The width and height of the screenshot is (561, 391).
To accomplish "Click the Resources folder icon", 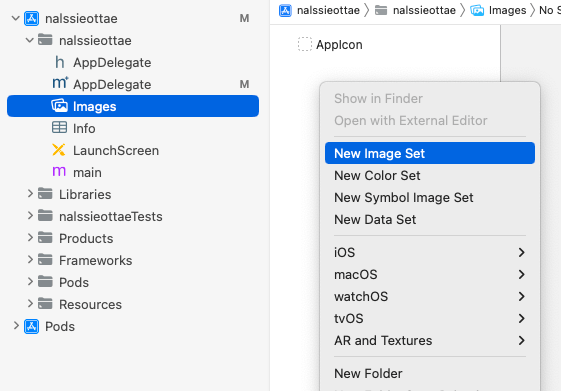I will 45,304.
